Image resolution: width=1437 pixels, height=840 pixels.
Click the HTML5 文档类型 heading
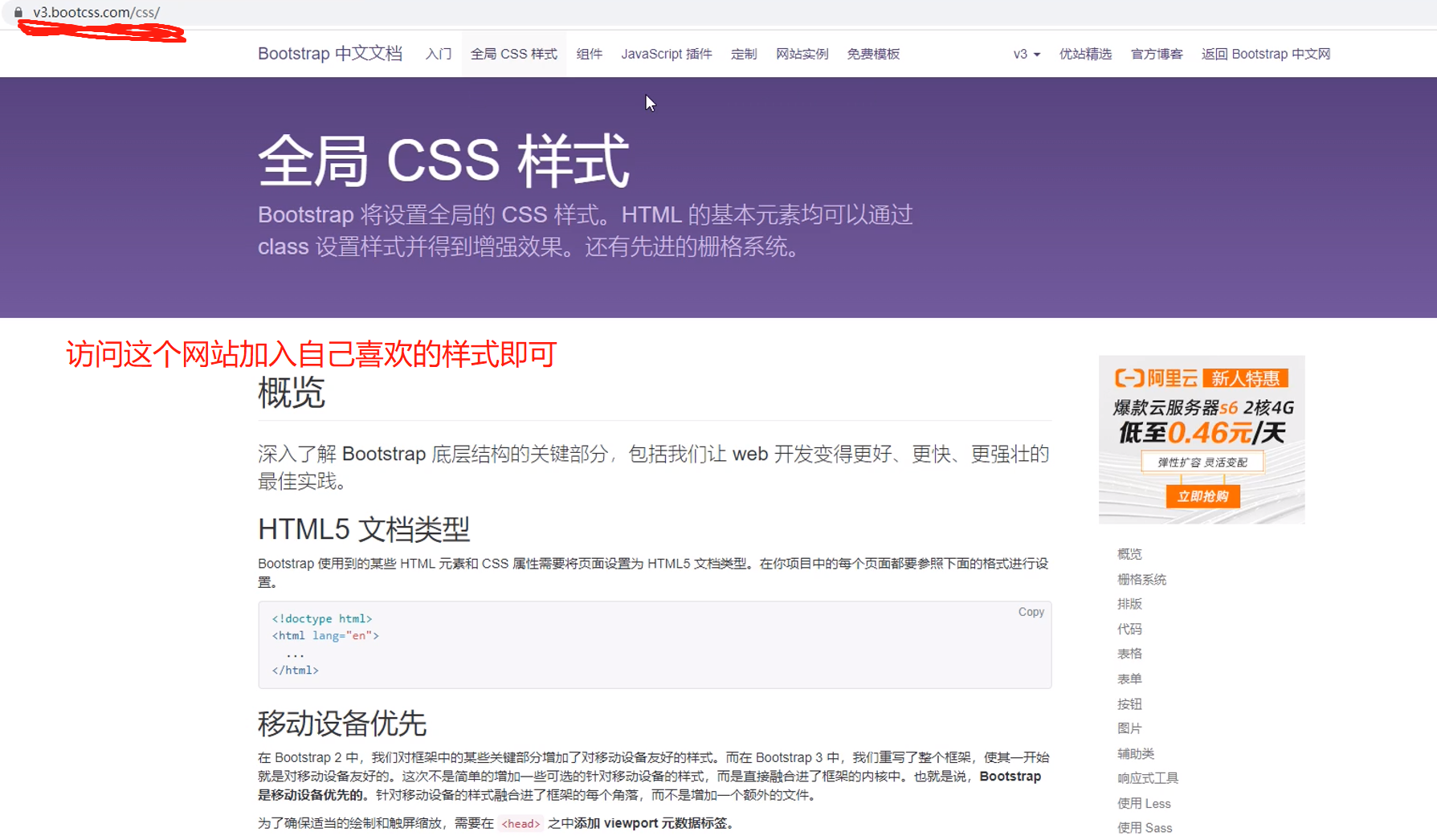click(x=364, y=529)
